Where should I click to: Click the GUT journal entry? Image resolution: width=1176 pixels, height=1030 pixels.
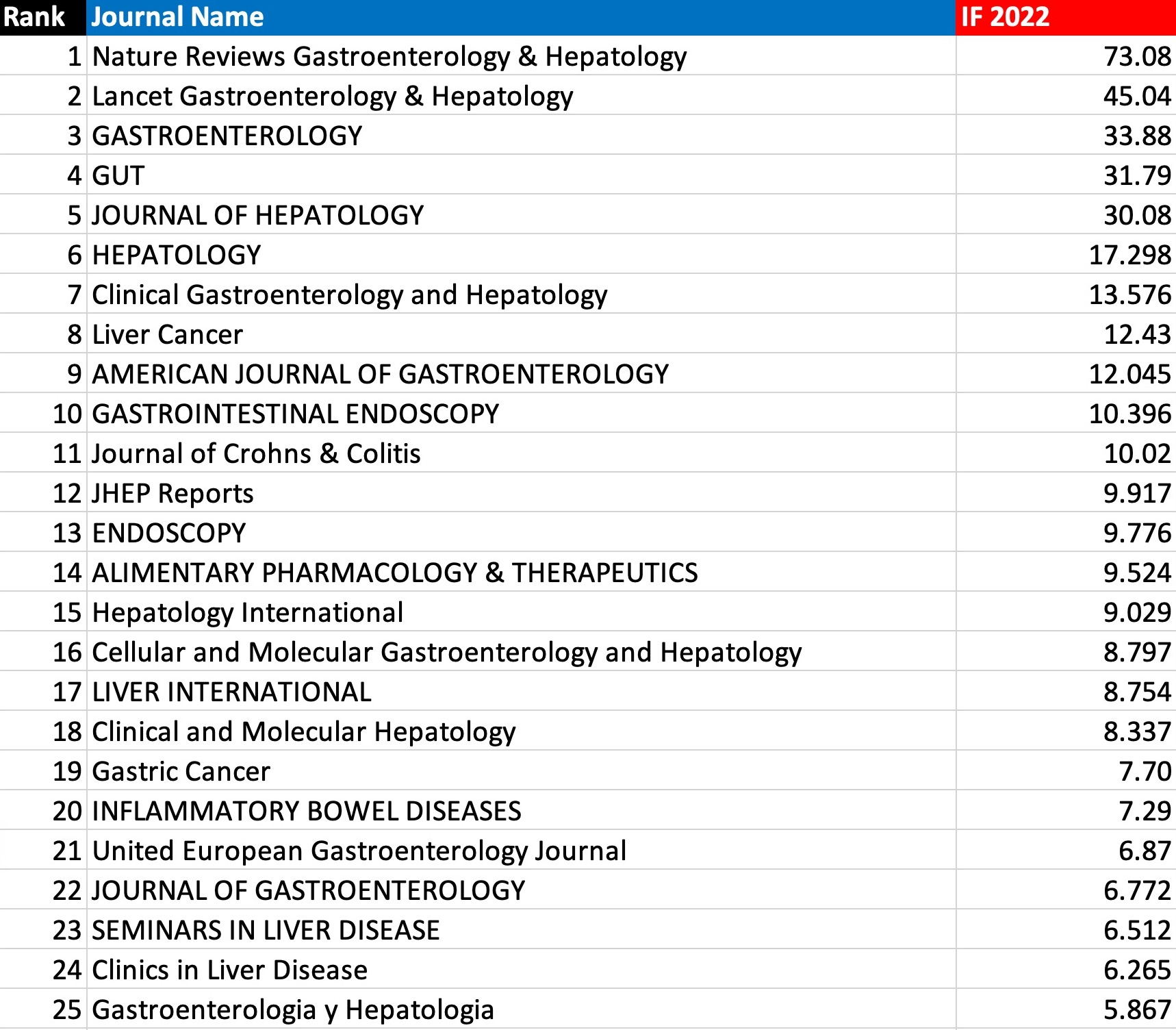[117, 176]
